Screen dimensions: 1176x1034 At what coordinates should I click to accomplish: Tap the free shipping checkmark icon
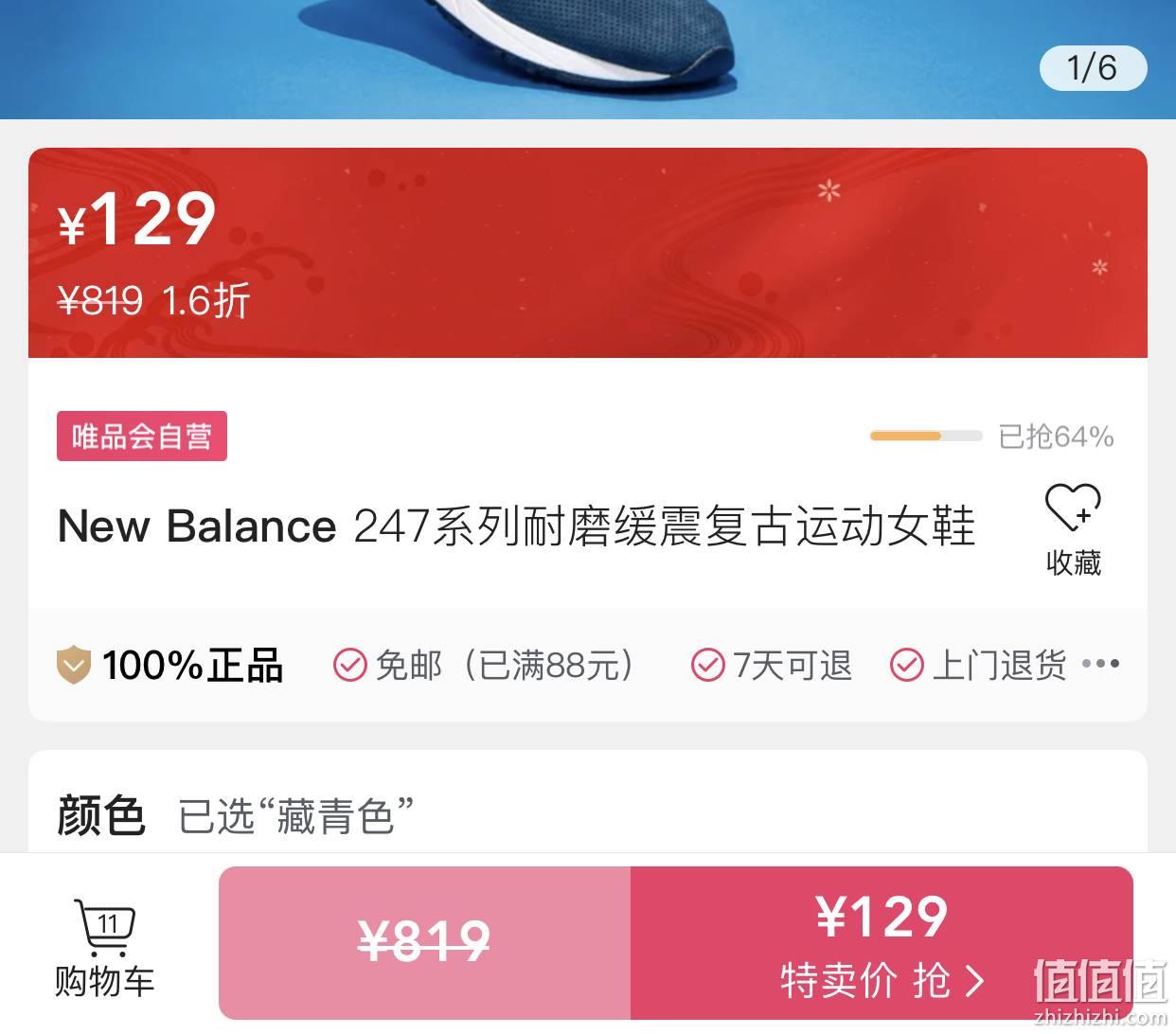pos(349,665)
